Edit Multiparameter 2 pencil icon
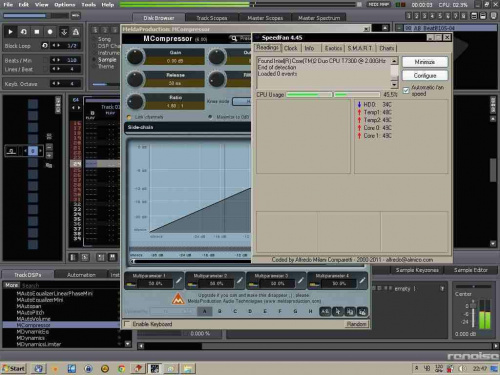 click(239, 281)
